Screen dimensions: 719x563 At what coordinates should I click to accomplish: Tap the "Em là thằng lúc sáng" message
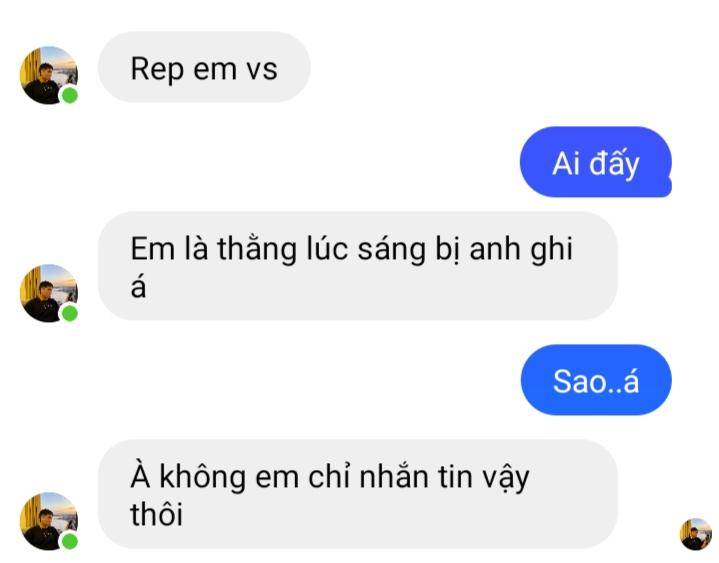358,266
